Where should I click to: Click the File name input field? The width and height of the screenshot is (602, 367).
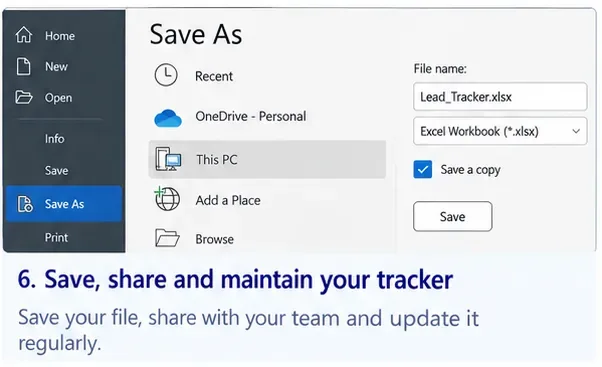pos(500,96)
